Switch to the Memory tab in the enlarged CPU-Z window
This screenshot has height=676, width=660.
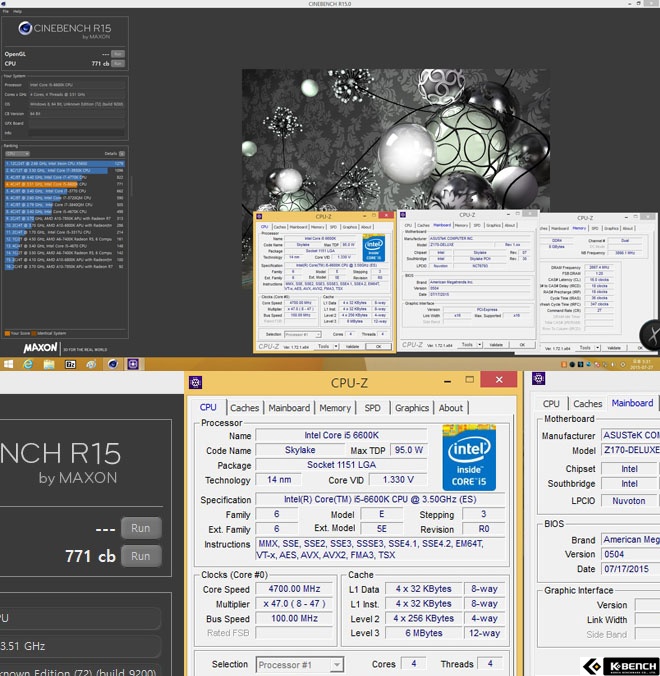(335, 407)
